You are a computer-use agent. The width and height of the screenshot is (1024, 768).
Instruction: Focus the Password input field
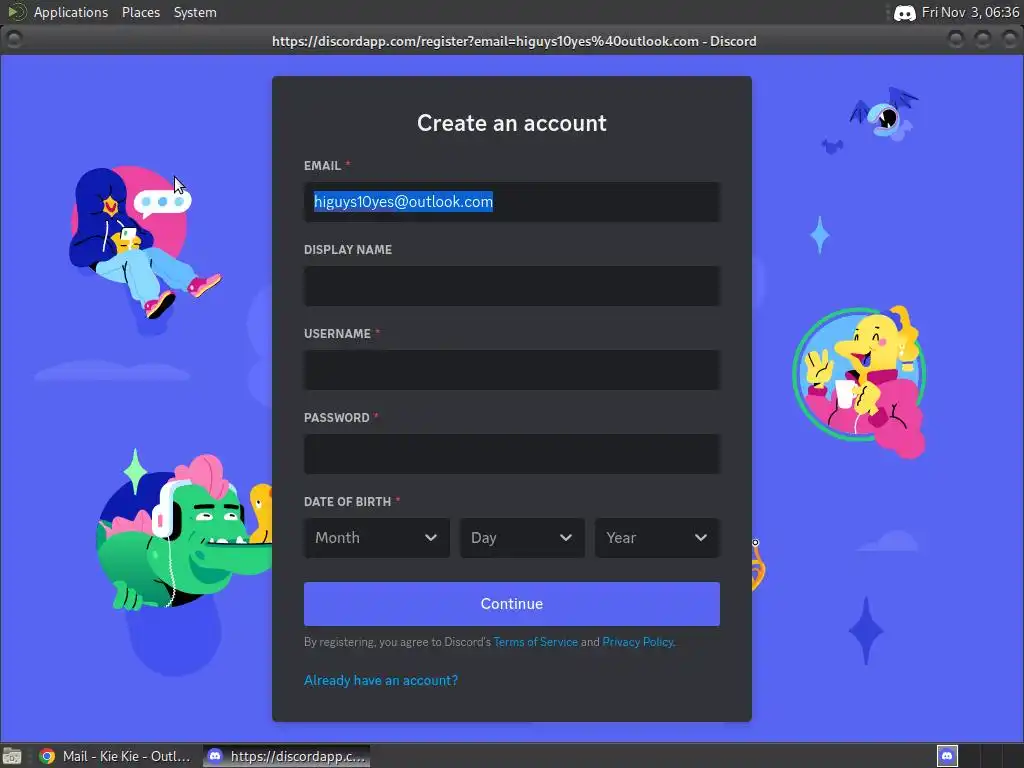point(512,454)
